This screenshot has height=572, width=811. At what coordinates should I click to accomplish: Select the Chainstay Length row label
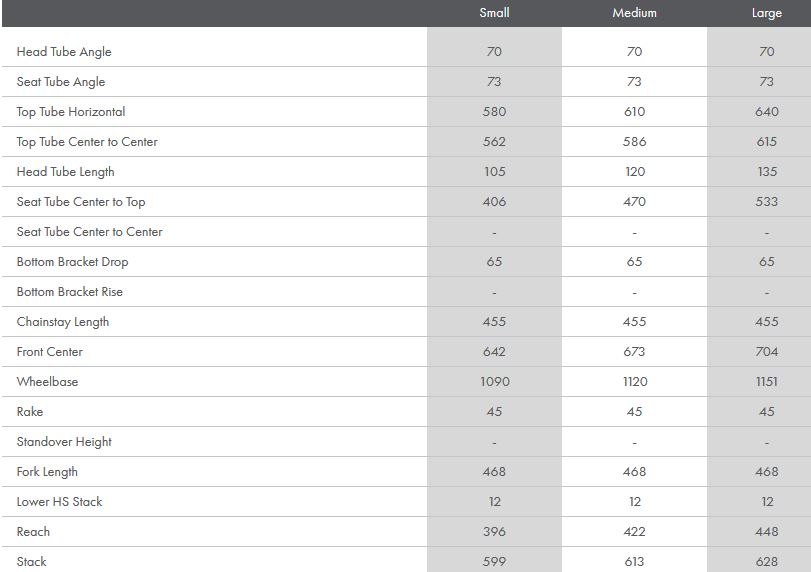tap(63, 322)
